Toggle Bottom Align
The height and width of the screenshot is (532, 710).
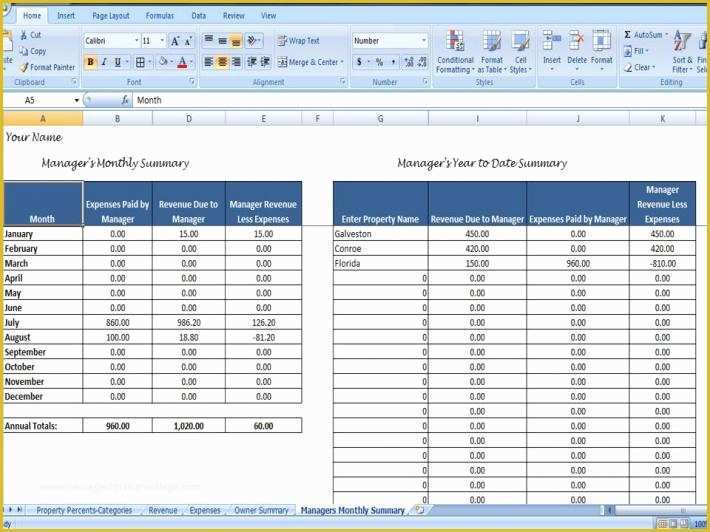coord(236,41)
